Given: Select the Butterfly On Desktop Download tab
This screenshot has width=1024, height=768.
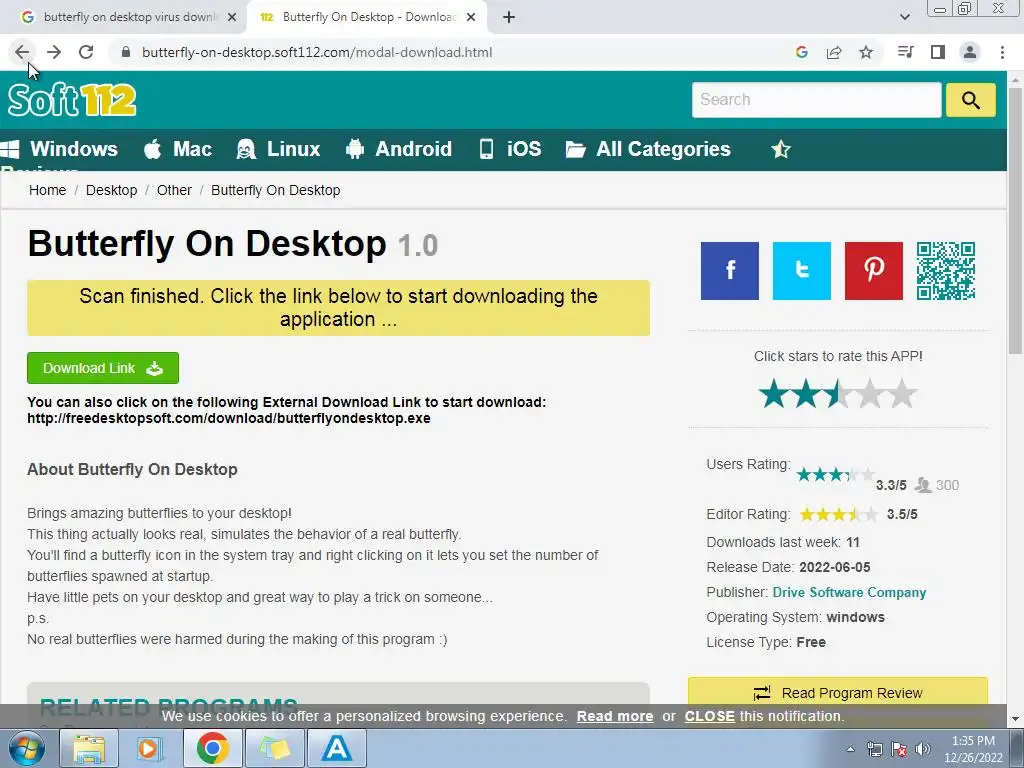Looking at the screenshot, I should 368,17.
